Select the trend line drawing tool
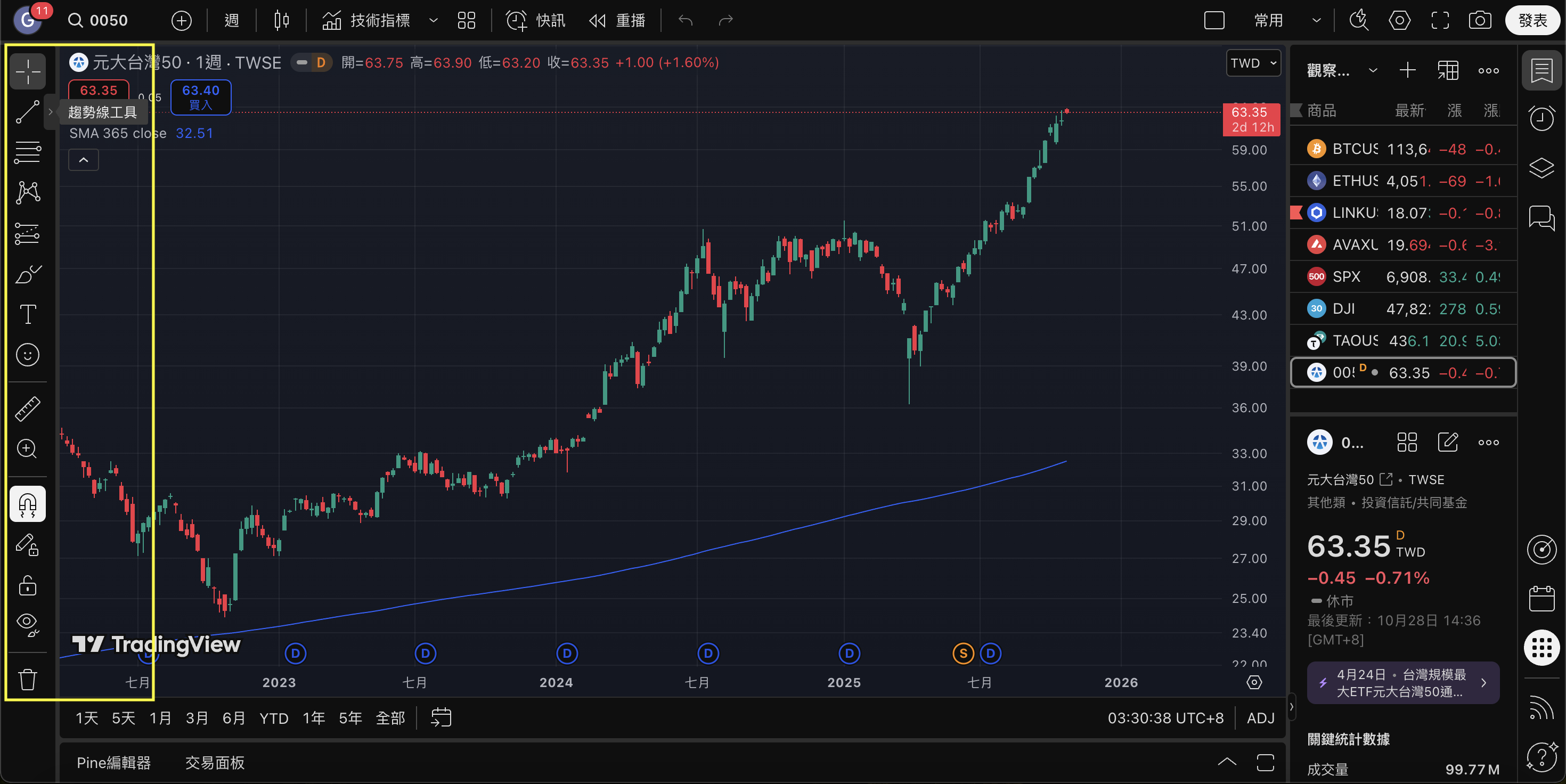The width and height of the screenshot is (1566, 784). point(27,112)
